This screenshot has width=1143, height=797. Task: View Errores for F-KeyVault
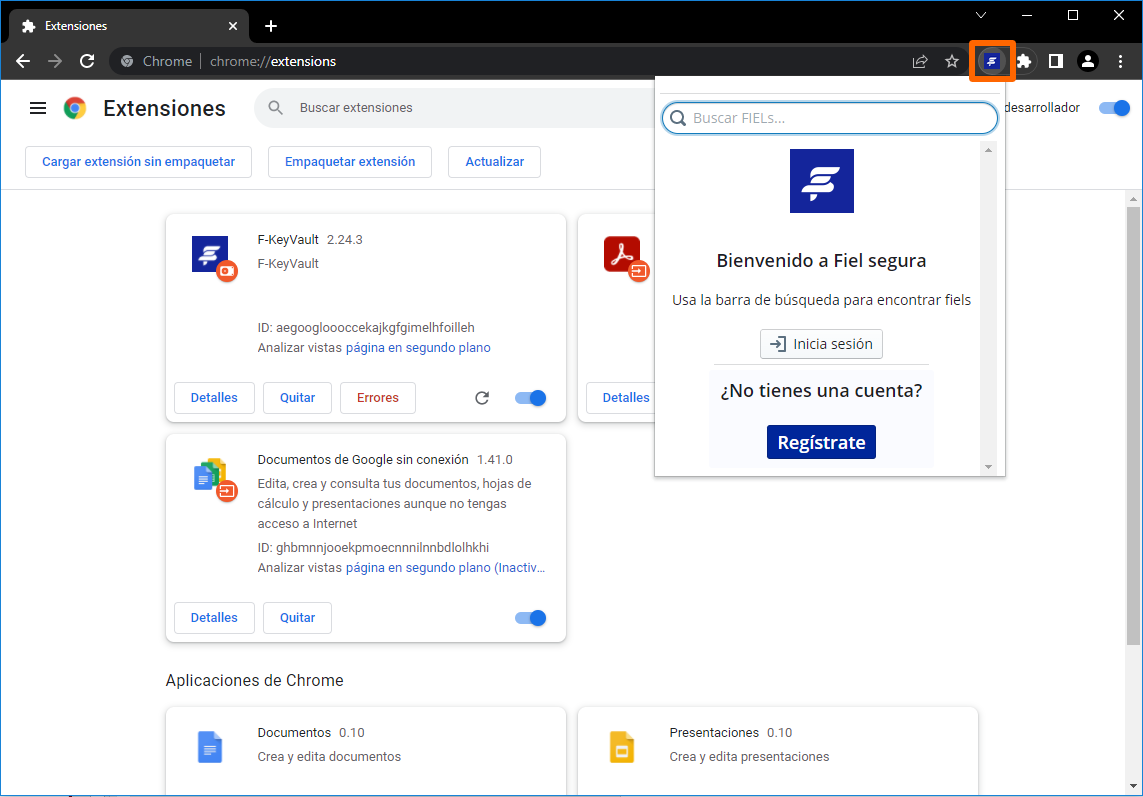378,397
